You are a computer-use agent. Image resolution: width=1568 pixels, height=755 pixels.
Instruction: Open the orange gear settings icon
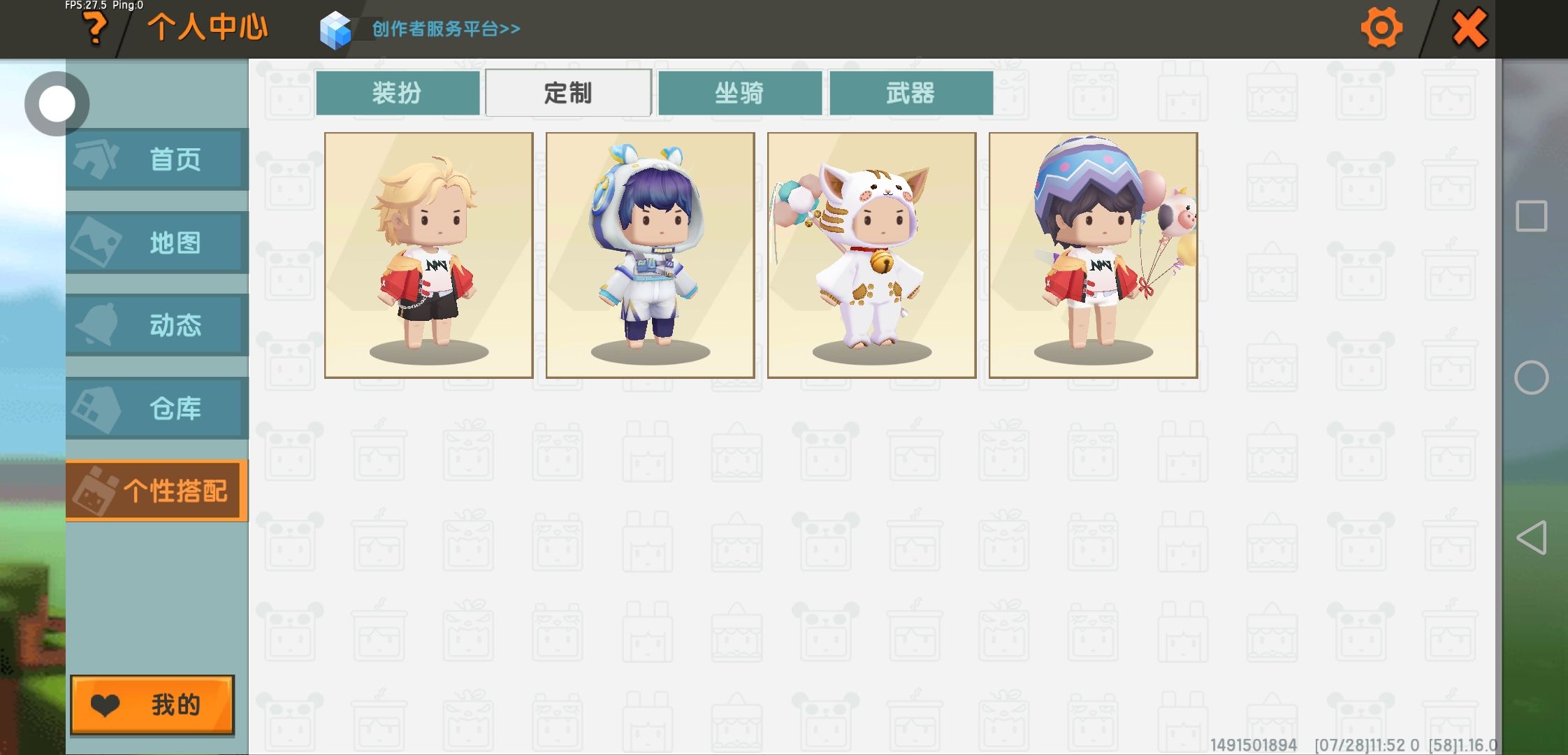pos(1381,29)
